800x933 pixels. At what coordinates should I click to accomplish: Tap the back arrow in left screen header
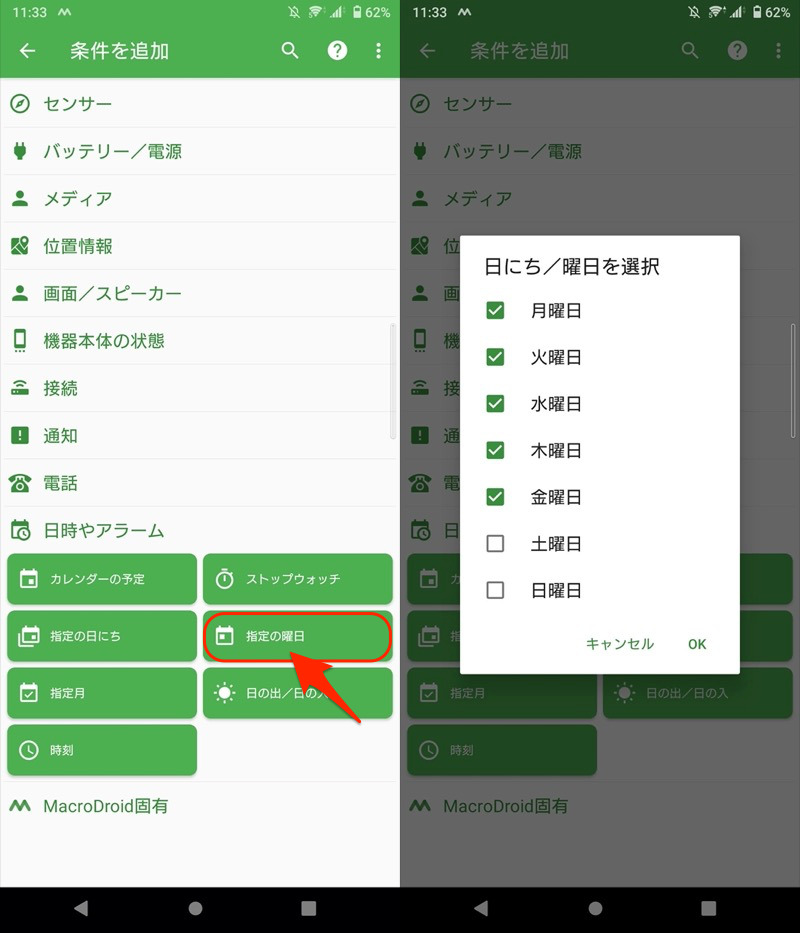(x=27, y=51)
